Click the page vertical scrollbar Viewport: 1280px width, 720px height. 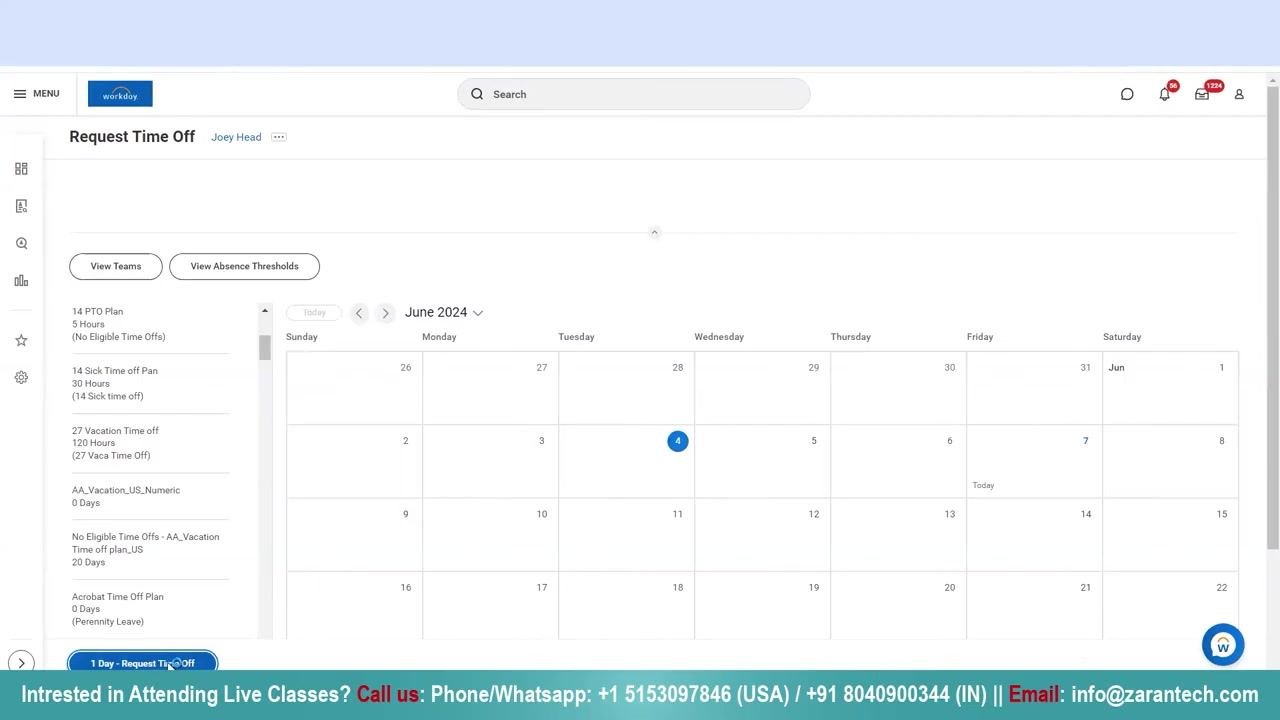click(x=1272, y=318)
